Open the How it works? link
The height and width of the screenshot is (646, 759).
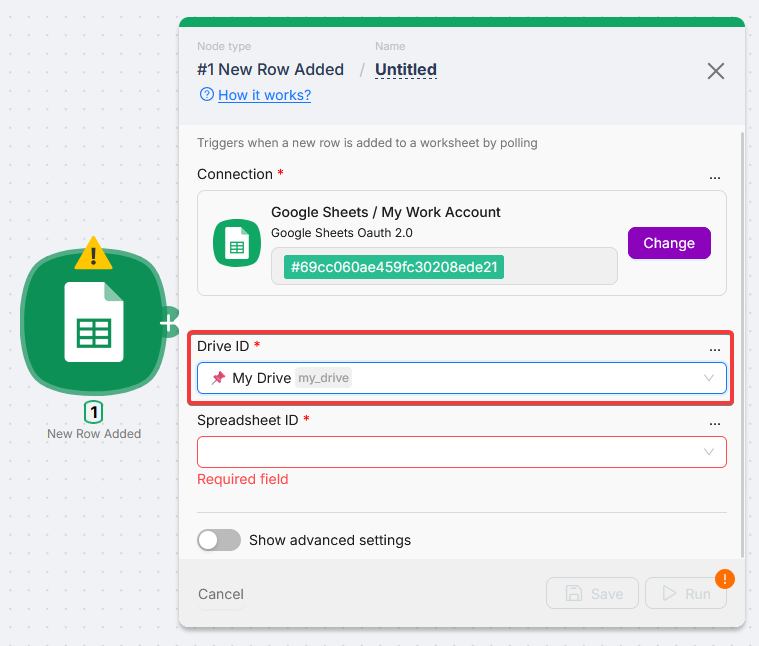(x=264, y=95)
